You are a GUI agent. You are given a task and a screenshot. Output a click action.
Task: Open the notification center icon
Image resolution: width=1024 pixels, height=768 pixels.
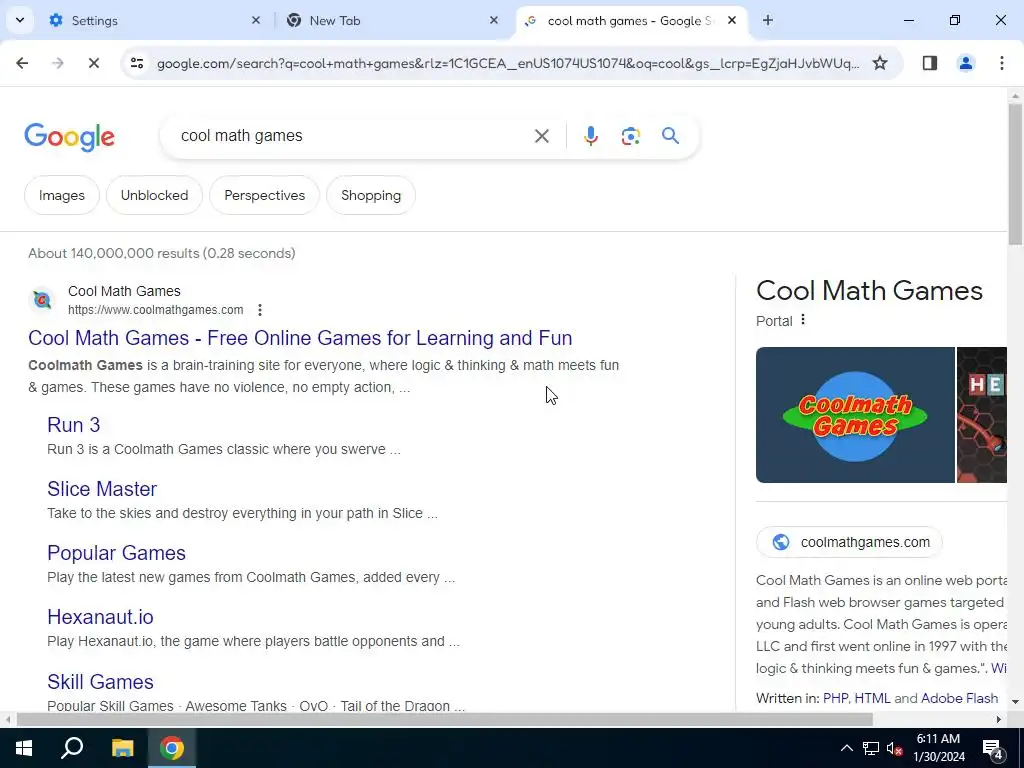click(x=993, y=749)
